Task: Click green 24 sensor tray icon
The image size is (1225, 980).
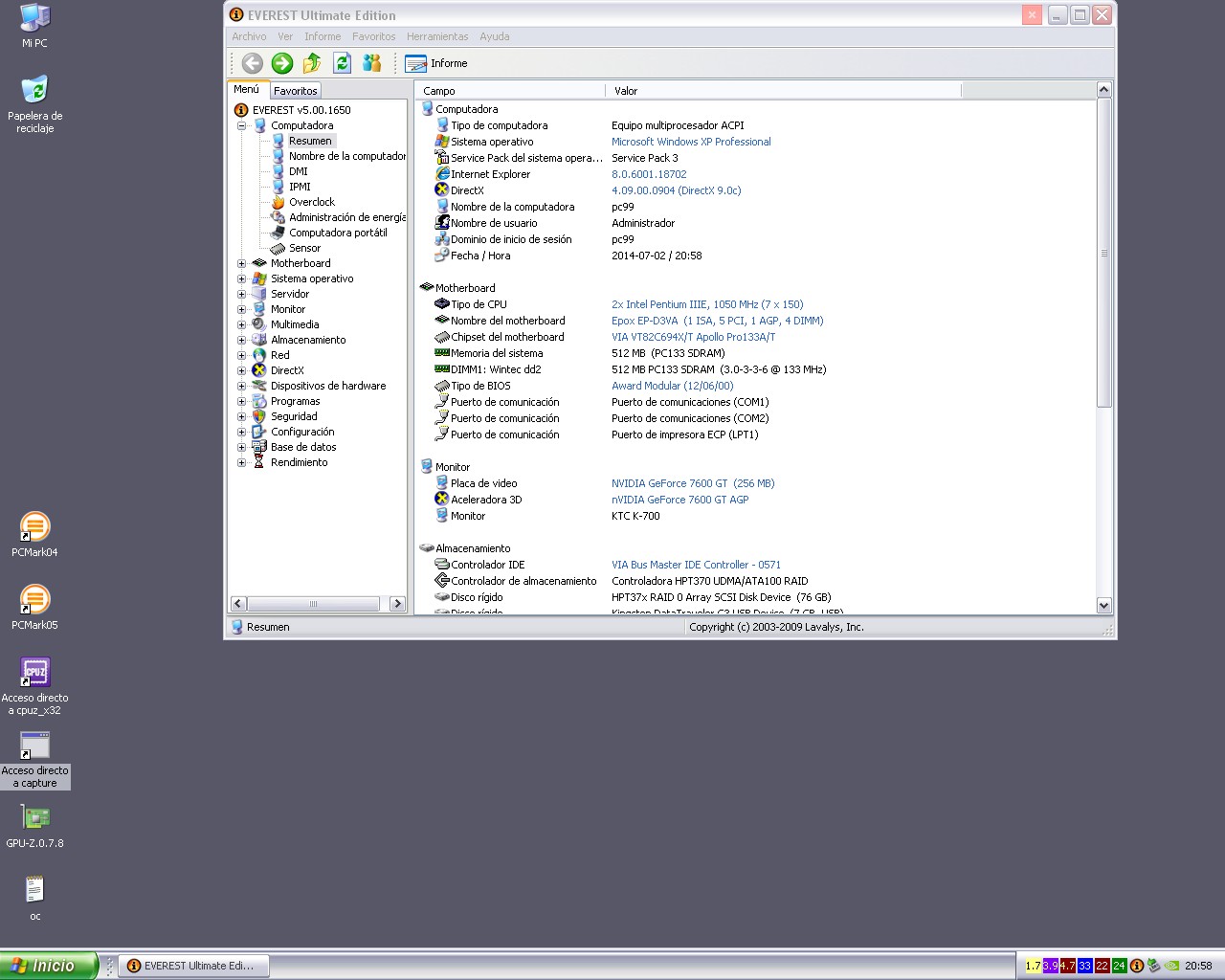Action: pos(1119,966)
